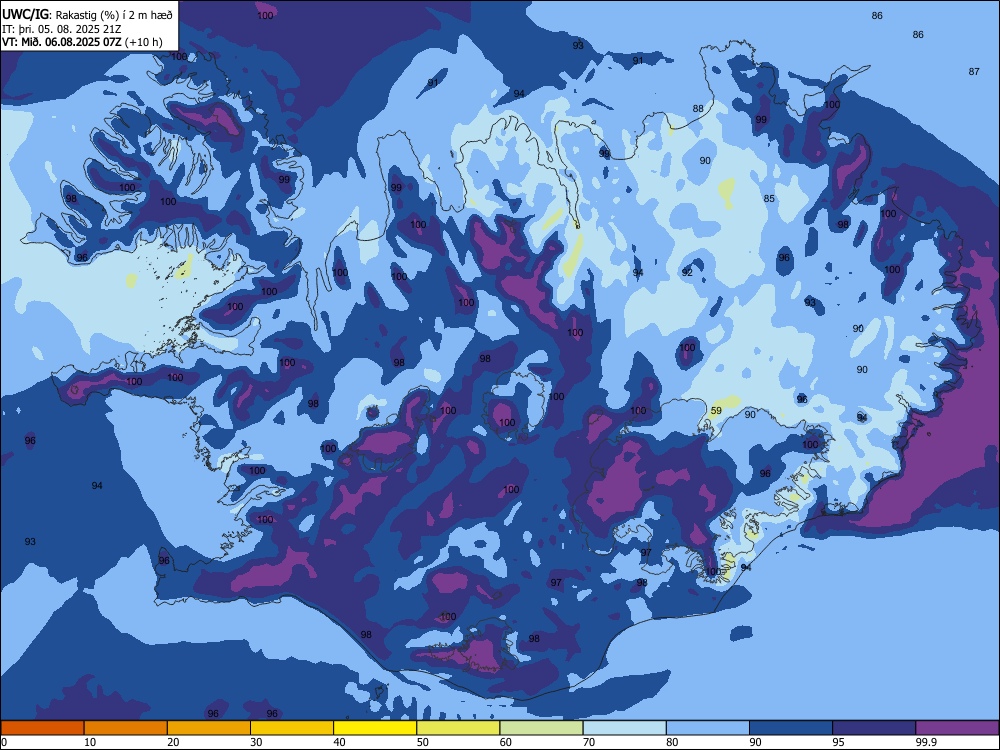Click the pale green 60–70 legend swatch
The image size is (1000, 750).
click(x=541, y=728)
